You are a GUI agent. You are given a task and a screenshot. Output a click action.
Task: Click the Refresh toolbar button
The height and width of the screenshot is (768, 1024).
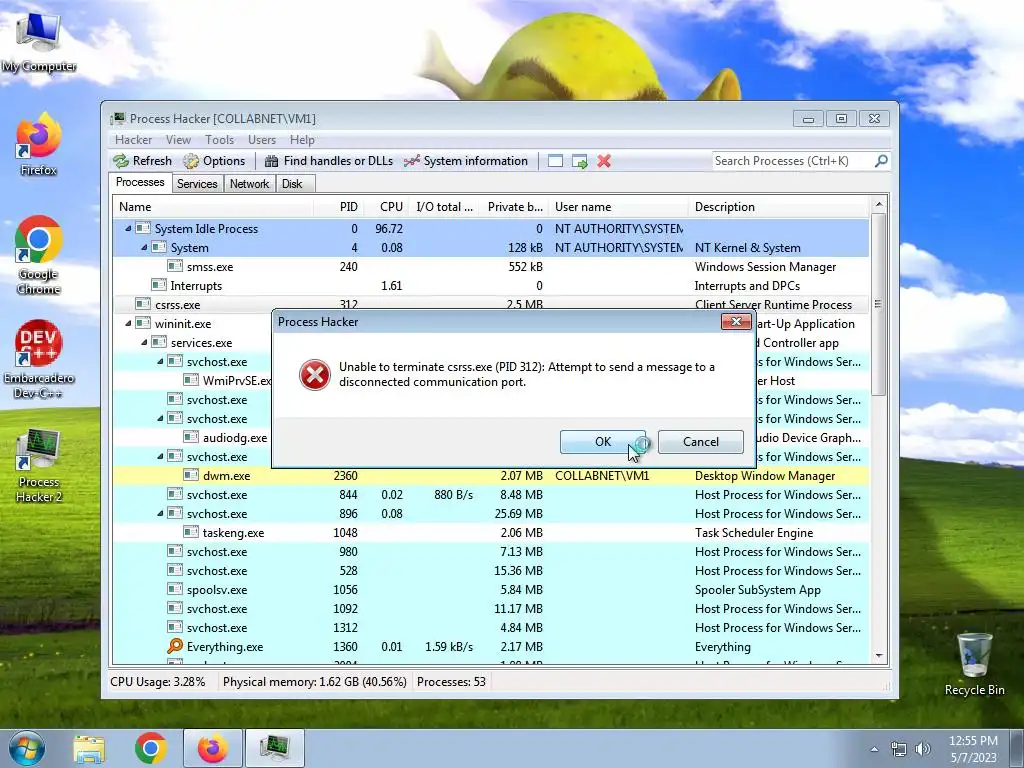click(142, 161)
